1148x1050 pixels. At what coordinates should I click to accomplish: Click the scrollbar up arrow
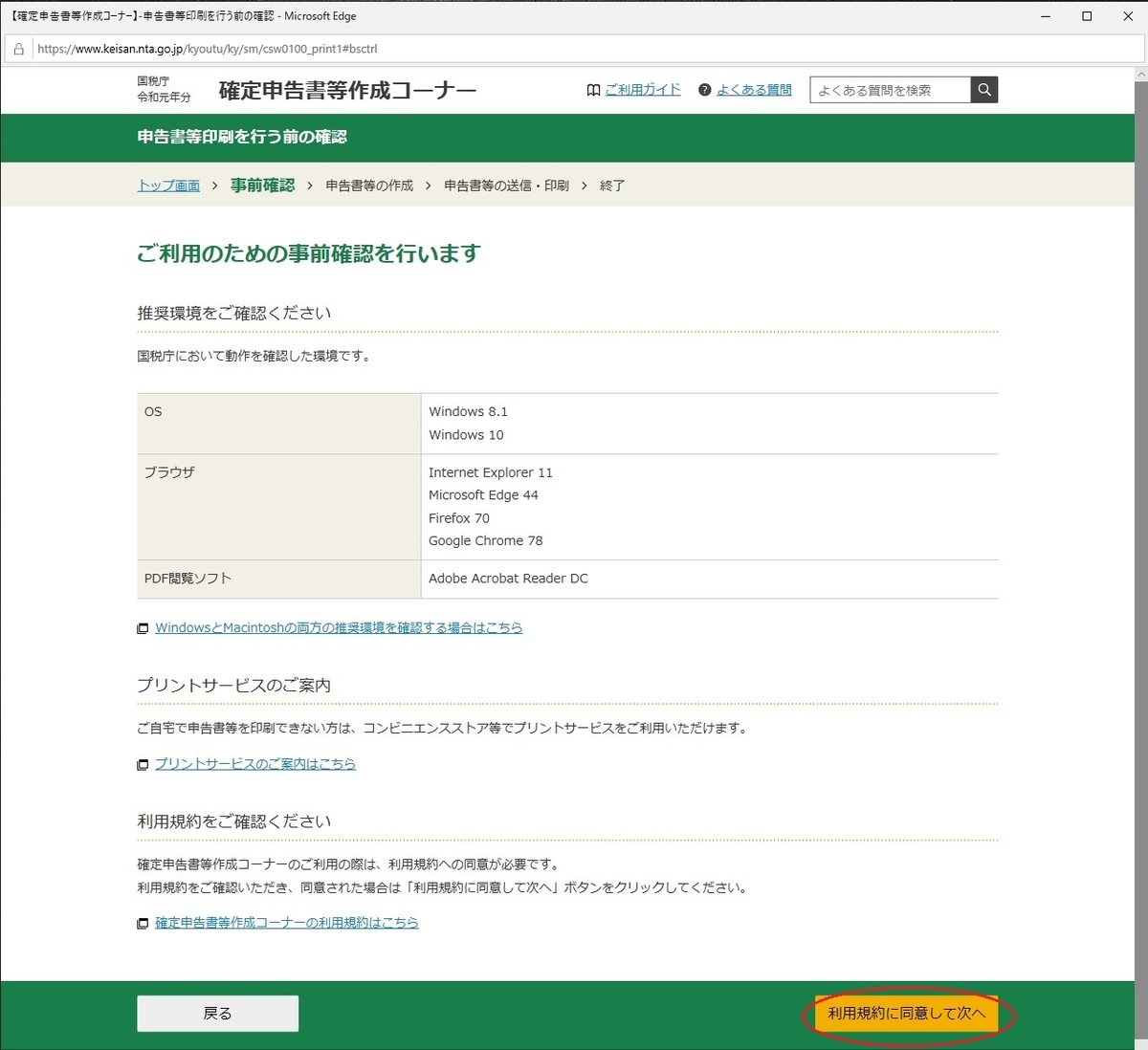[x=1139, y=75]
